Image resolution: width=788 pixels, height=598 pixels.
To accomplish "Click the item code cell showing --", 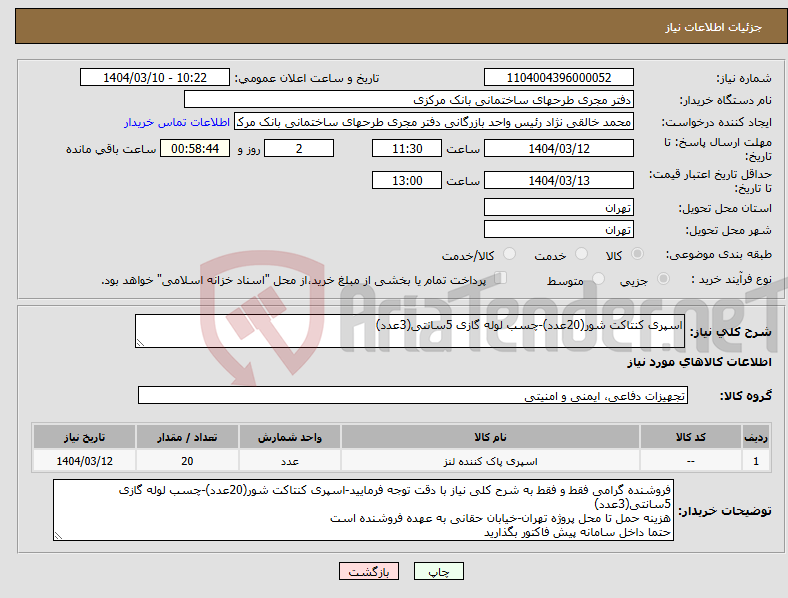I will point(691,461).
